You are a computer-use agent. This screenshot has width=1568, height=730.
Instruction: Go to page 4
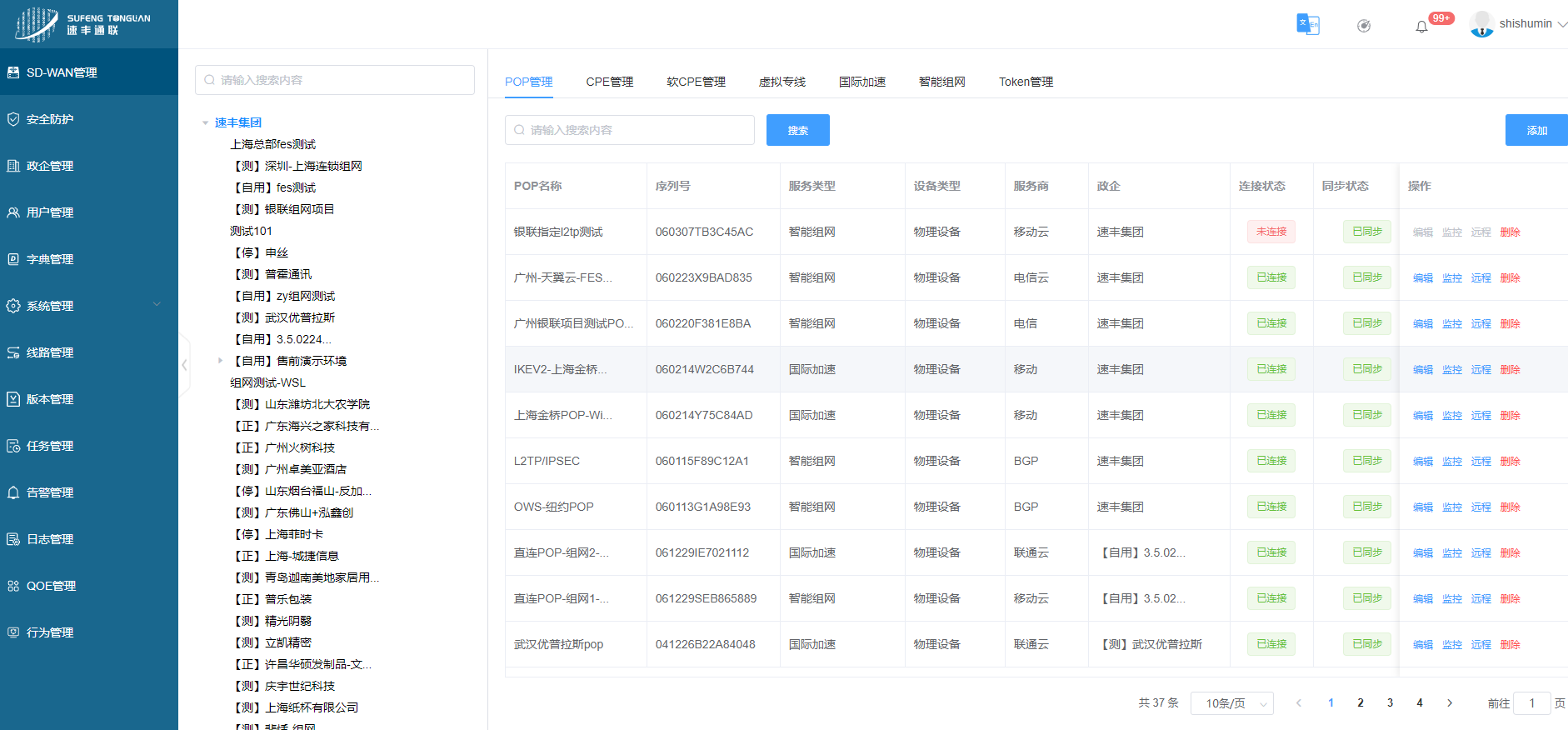click(1420, 703)
